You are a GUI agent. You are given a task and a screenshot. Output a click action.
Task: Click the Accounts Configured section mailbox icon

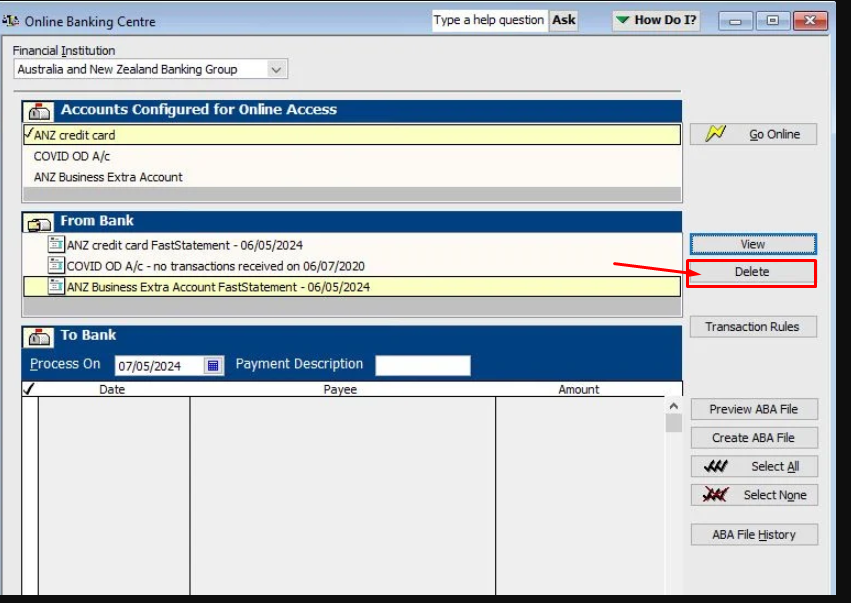[38, 112]
